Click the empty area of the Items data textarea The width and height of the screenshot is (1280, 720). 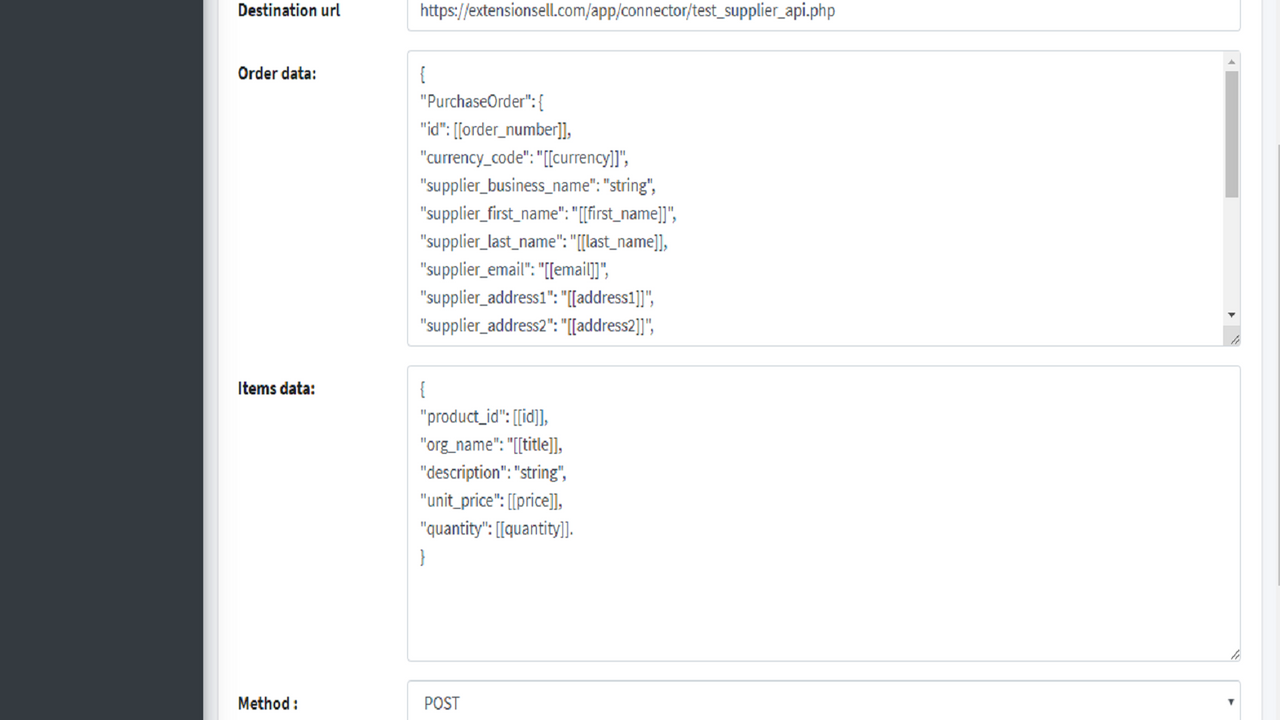(x=823, y=610)
